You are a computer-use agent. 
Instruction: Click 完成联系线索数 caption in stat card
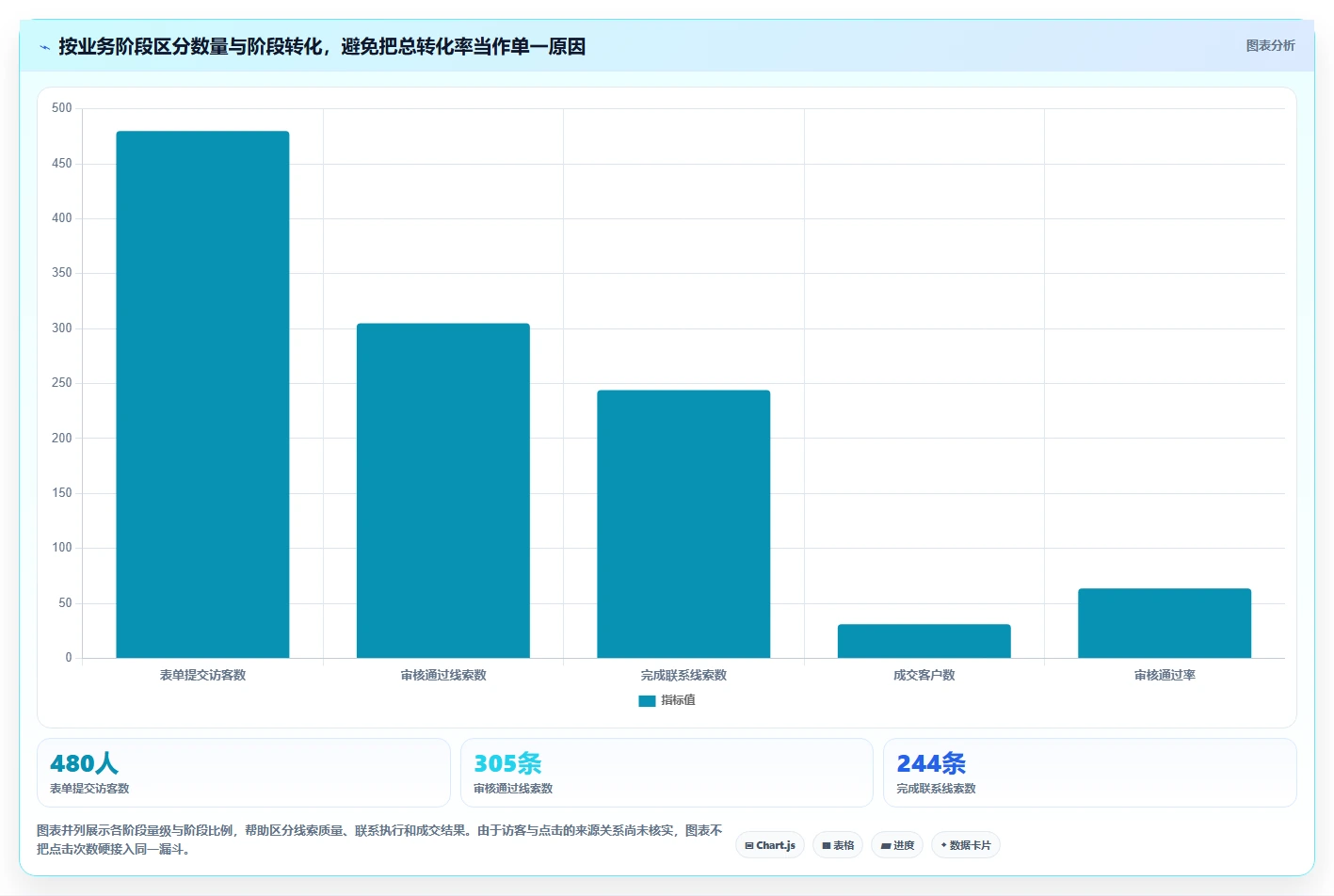(936, 789)
